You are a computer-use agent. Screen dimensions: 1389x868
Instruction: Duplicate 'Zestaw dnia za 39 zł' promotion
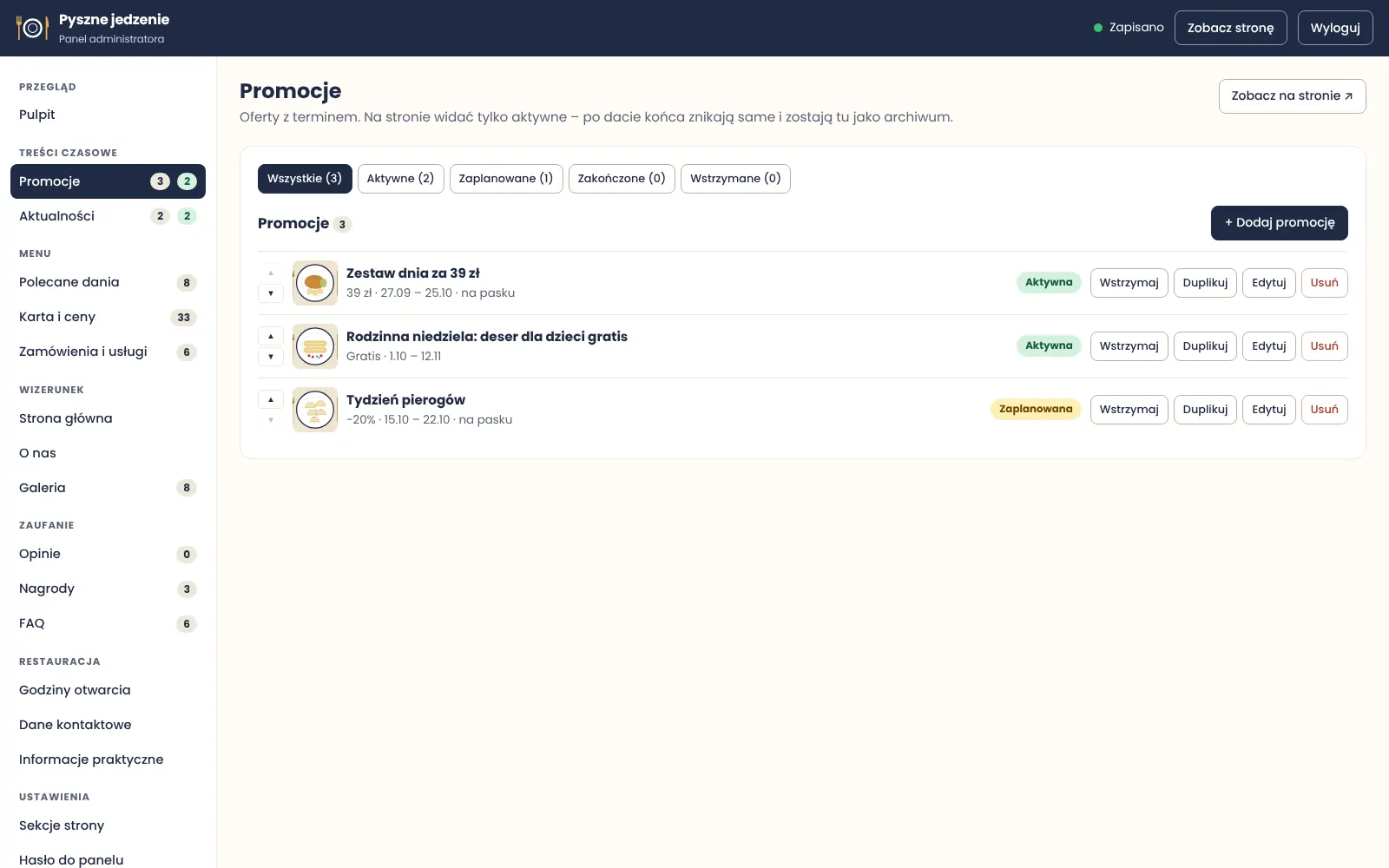click(x=1205, y=283)
